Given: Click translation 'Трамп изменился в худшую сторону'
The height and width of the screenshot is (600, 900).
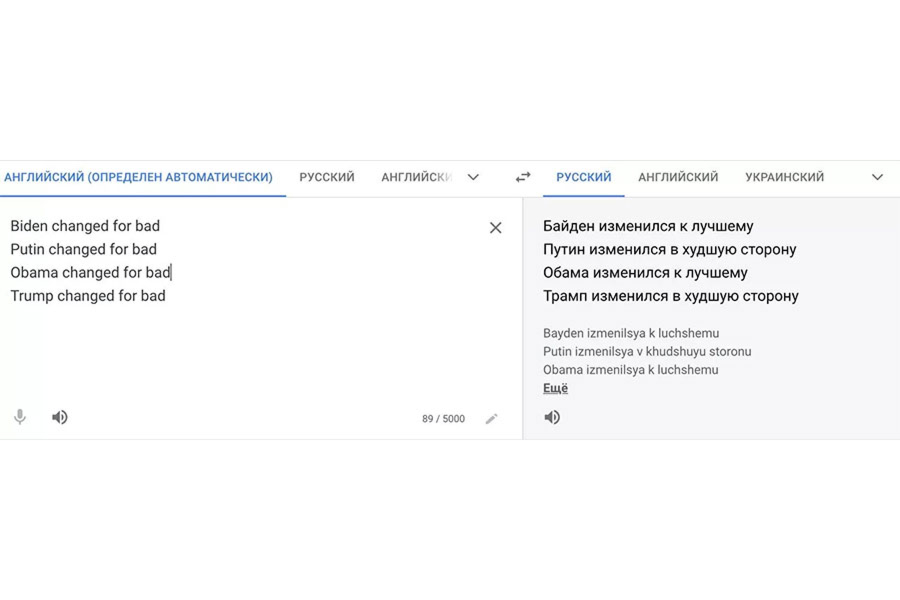Looking at the screenshot, I should click(670, 296).
